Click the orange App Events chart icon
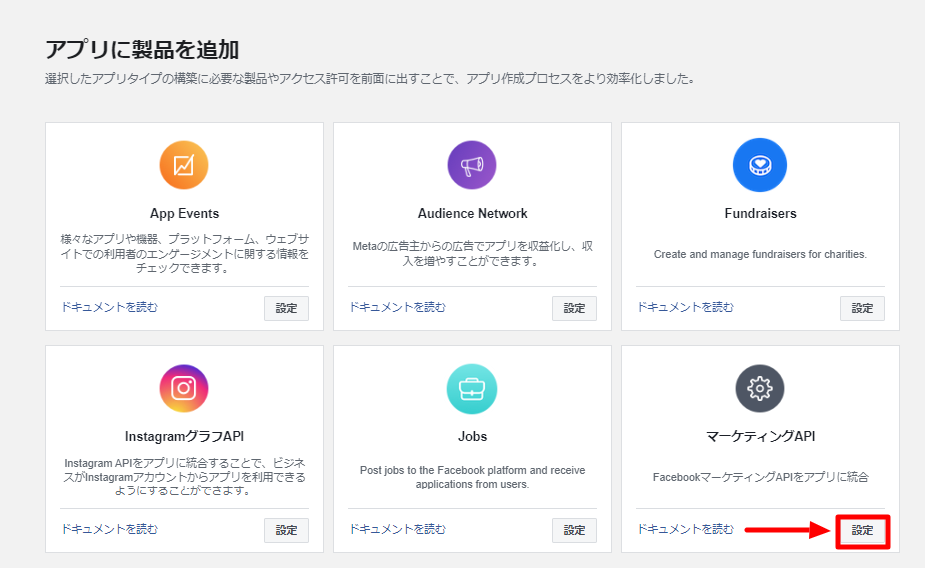Image resolution: width=925 pixels, height=568 pixels. (x=184, y=165)
